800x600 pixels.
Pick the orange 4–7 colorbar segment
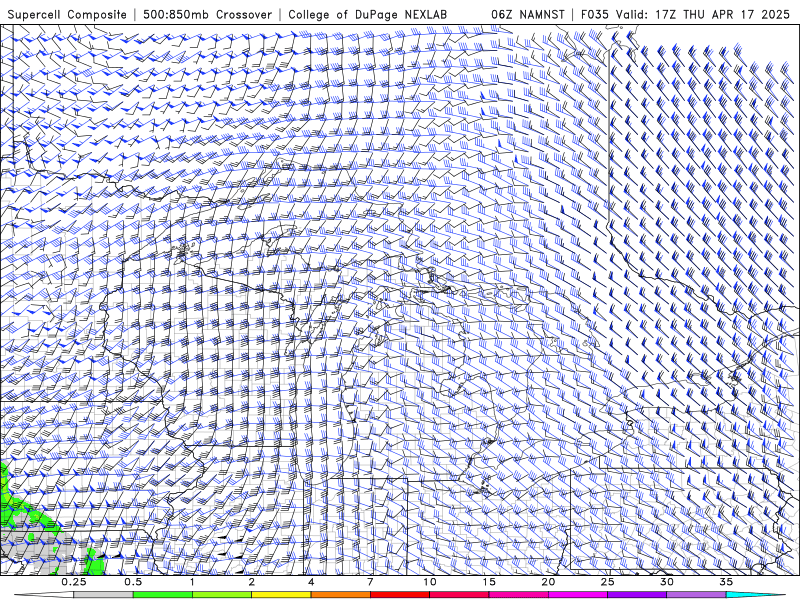[340, 594]
